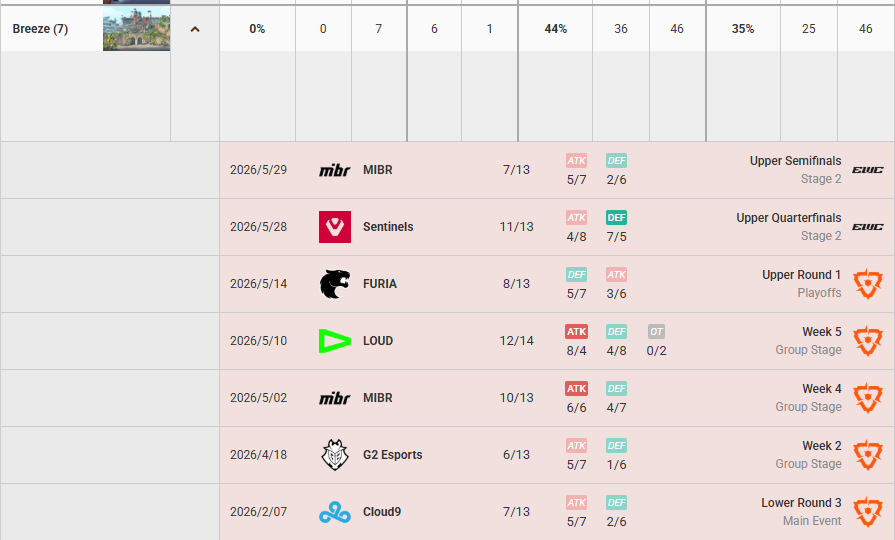The image size is (895, 540).
Task: Click the Breeze (7) map label
Action: pos(40,29)
